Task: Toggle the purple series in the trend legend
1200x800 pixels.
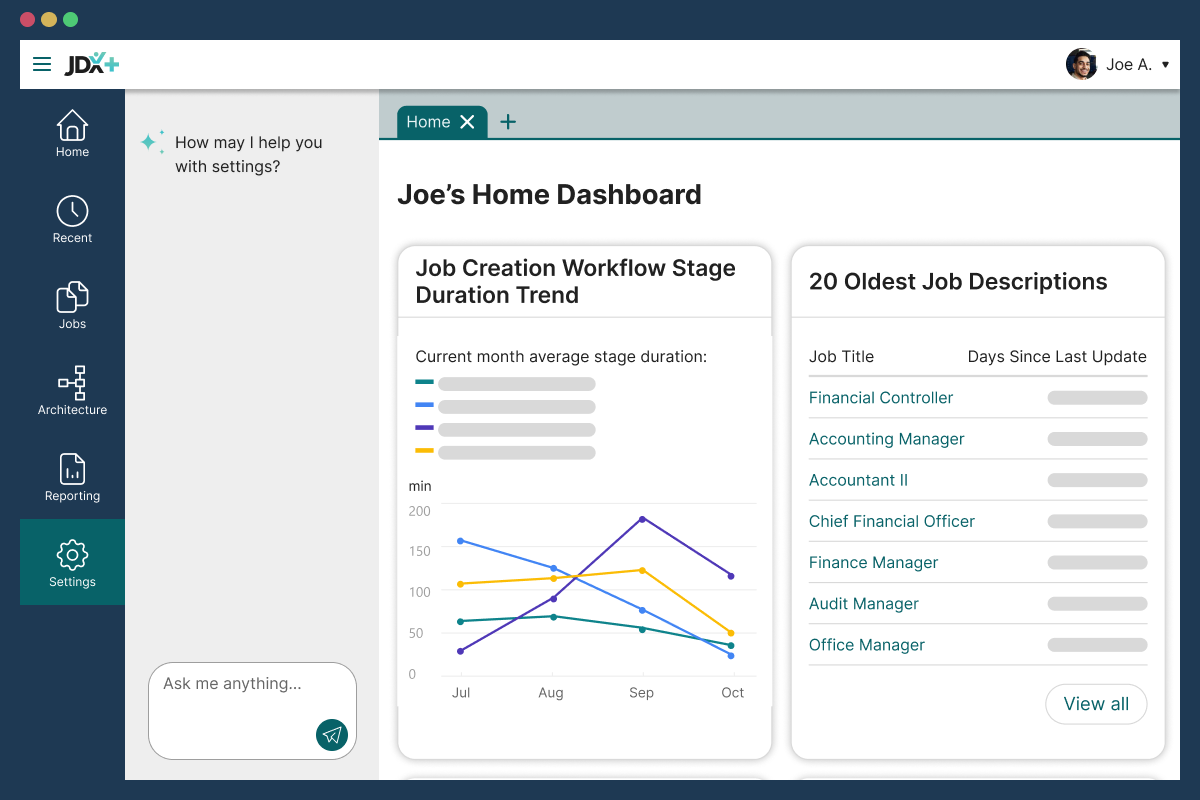Action: pos(424,429)
